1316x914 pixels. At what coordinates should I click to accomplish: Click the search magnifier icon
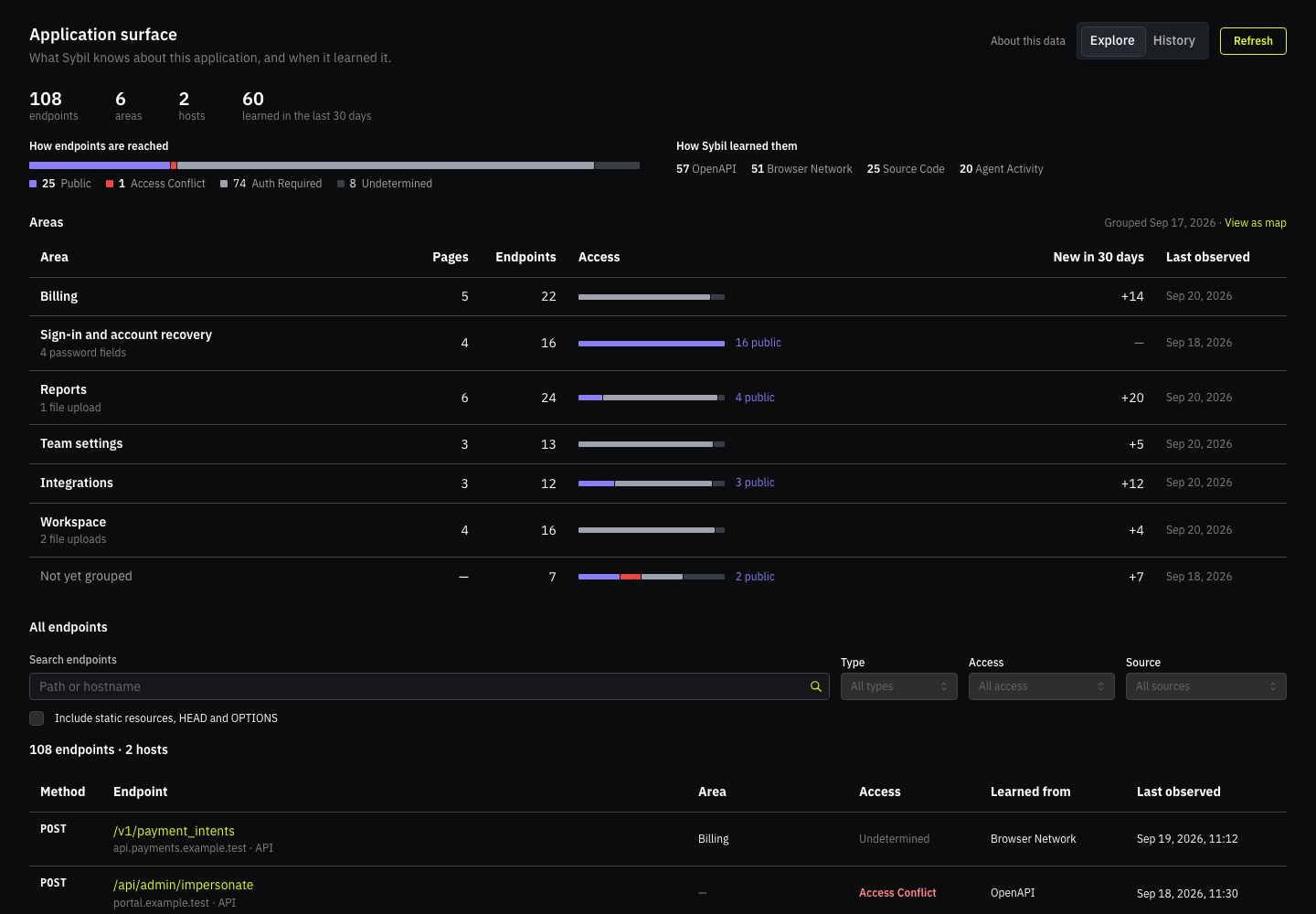point(816,686)
